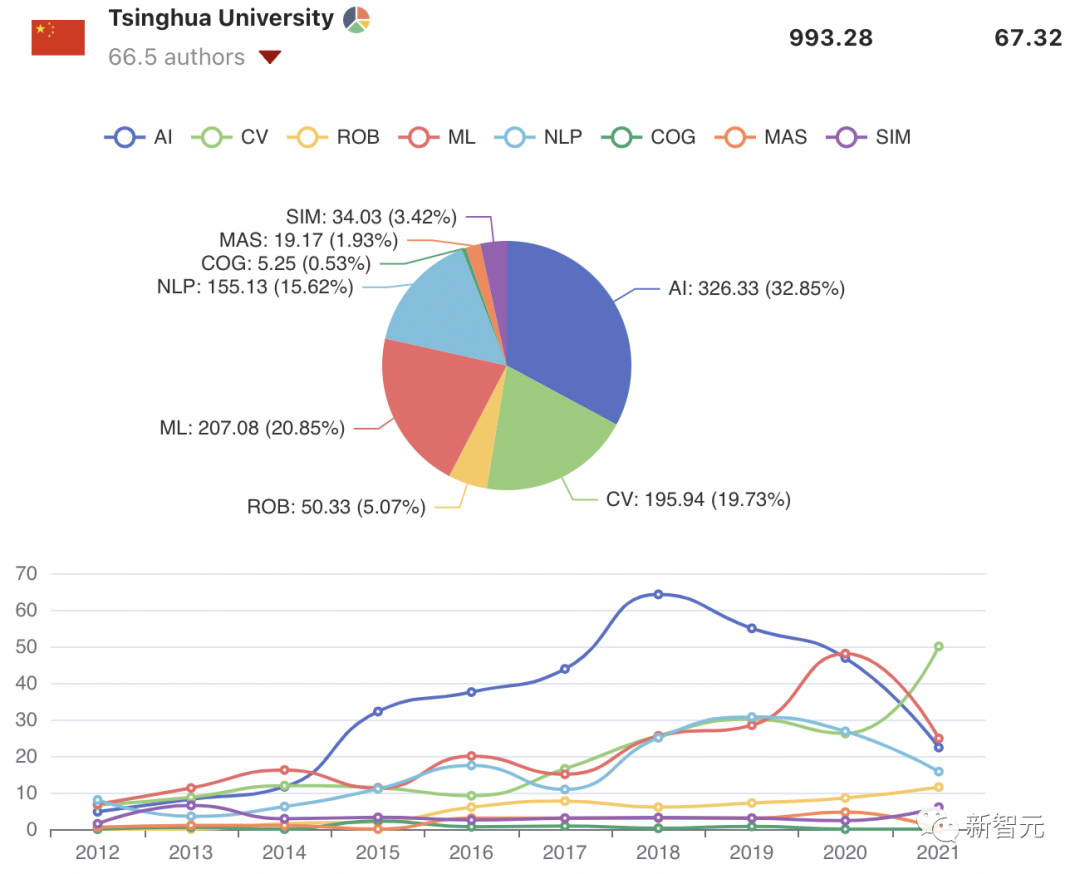Expand the 66.5 authors dropdown arrow
The width and height of the screenshot is (1080, 874).
point(269,58)
